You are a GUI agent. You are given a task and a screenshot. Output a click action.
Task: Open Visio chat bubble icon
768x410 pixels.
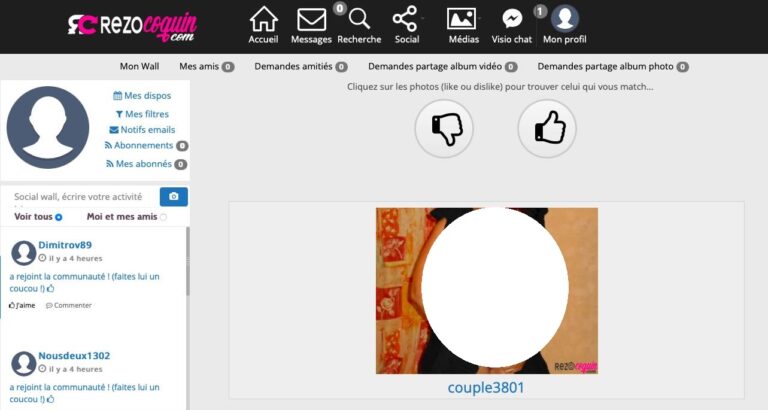(x=512, y=19)
